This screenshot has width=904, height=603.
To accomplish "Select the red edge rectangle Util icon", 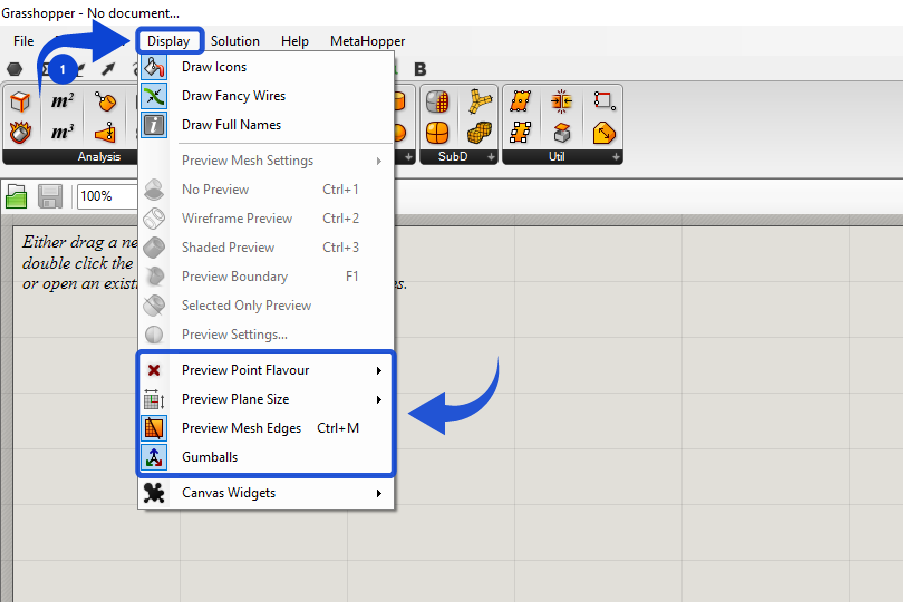I will (604, 101).
